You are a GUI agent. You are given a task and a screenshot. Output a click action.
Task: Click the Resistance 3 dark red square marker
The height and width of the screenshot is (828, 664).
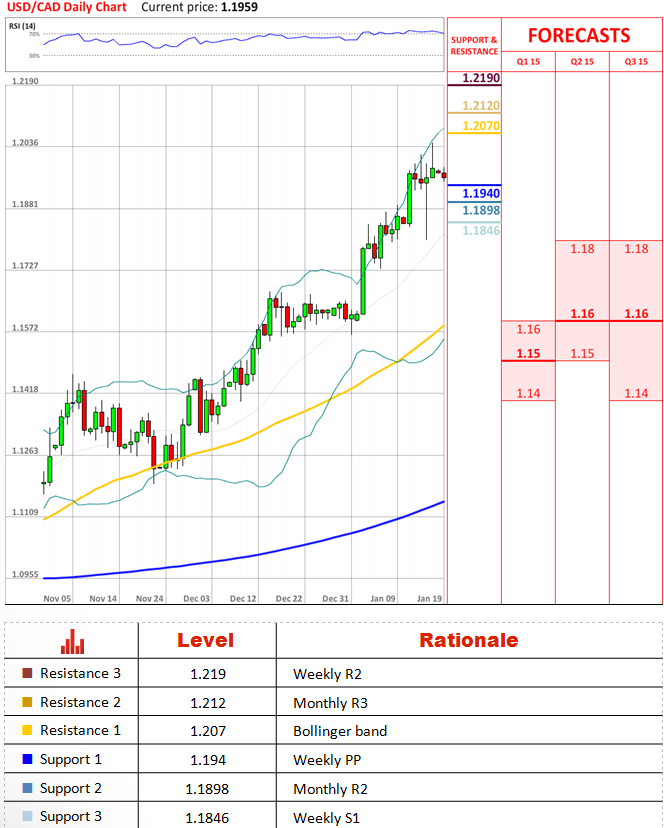pyautogui.click(x=27, y=674)
